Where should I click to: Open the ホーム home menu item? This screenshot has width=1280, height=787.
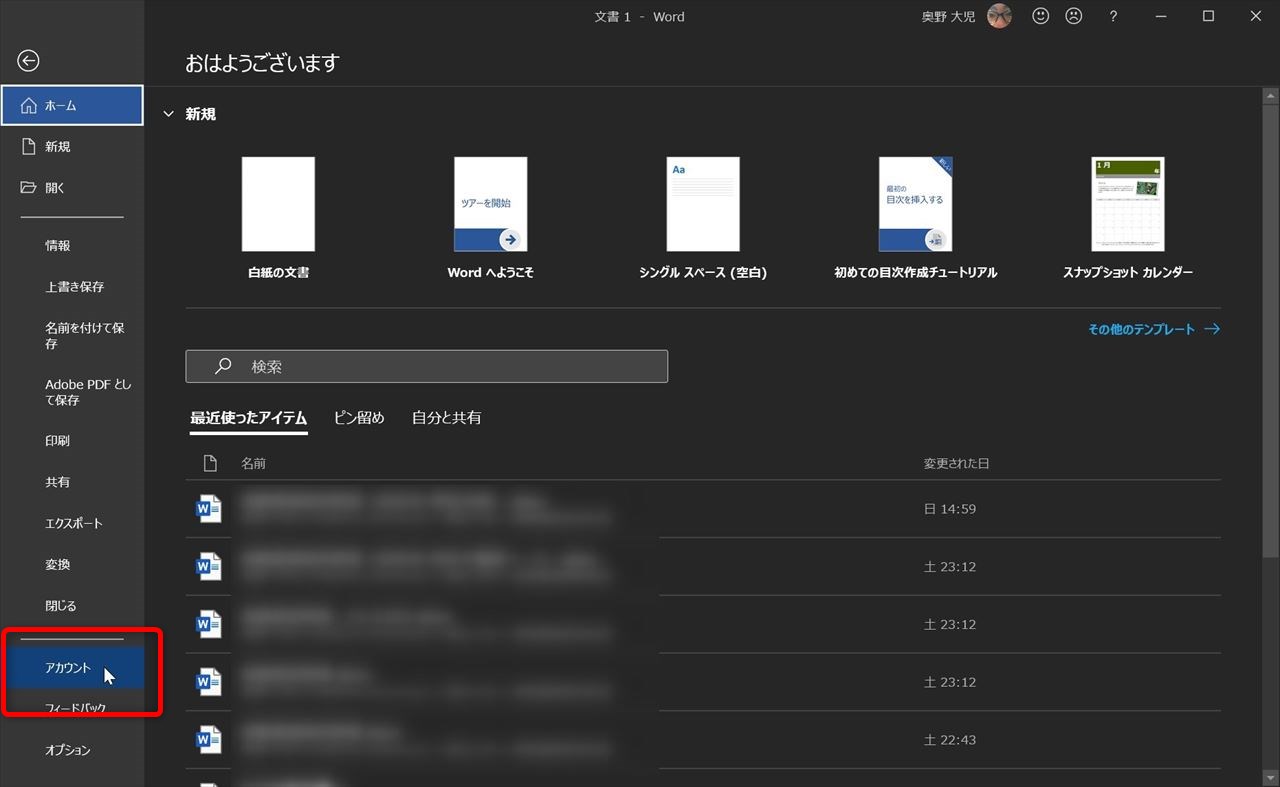(x=72, y=105)
